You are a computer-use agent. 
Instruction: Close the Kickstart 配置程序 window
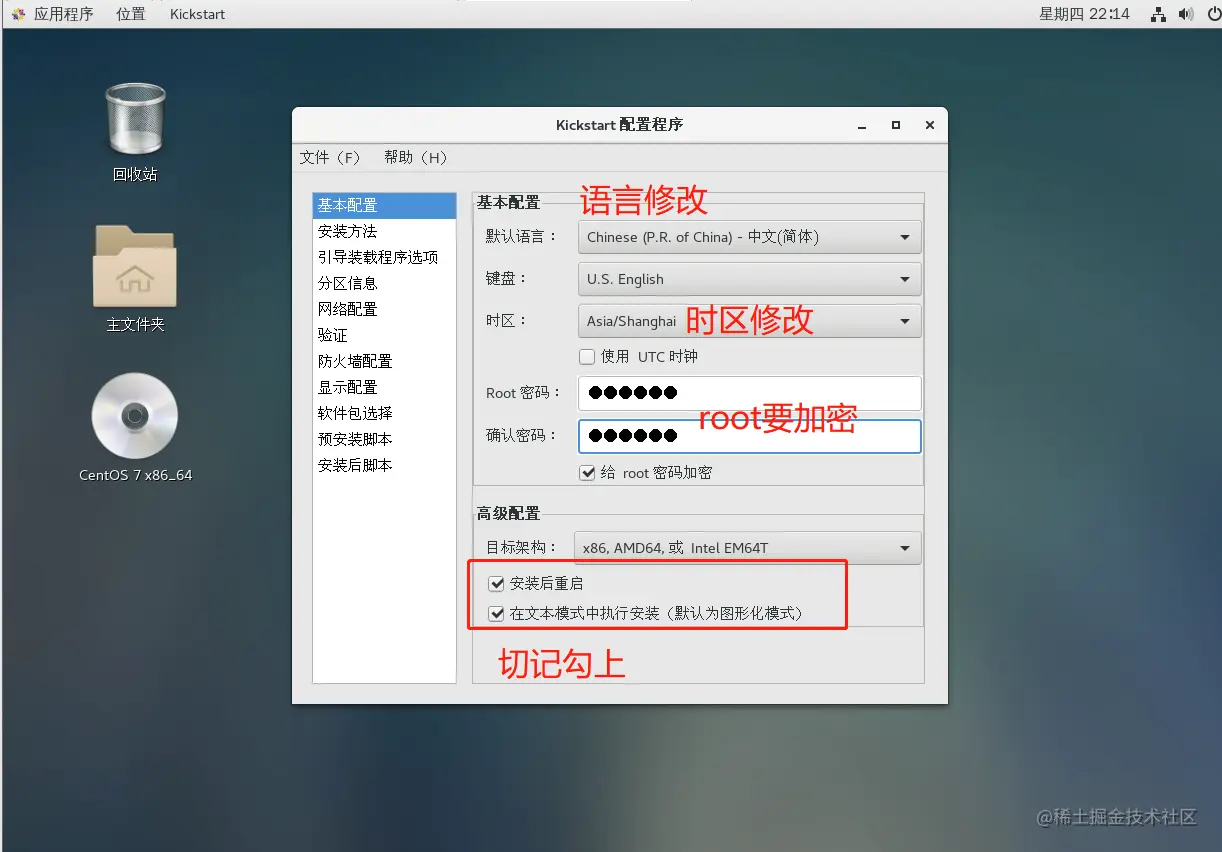pyautogui.click(x=930, y=125)
